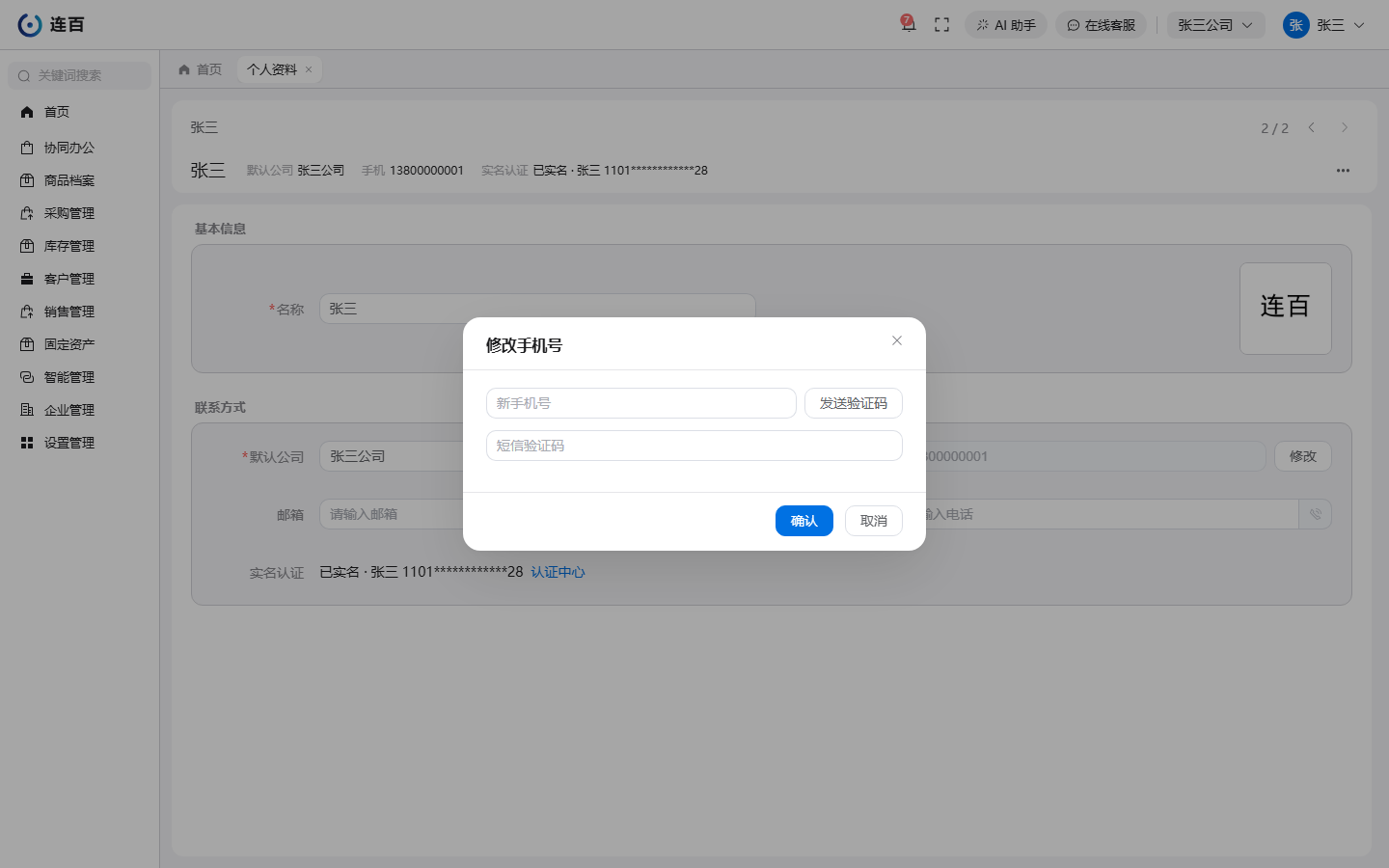
Task: Click the 请输入邮箱 email field
Action: coord(392,514)
